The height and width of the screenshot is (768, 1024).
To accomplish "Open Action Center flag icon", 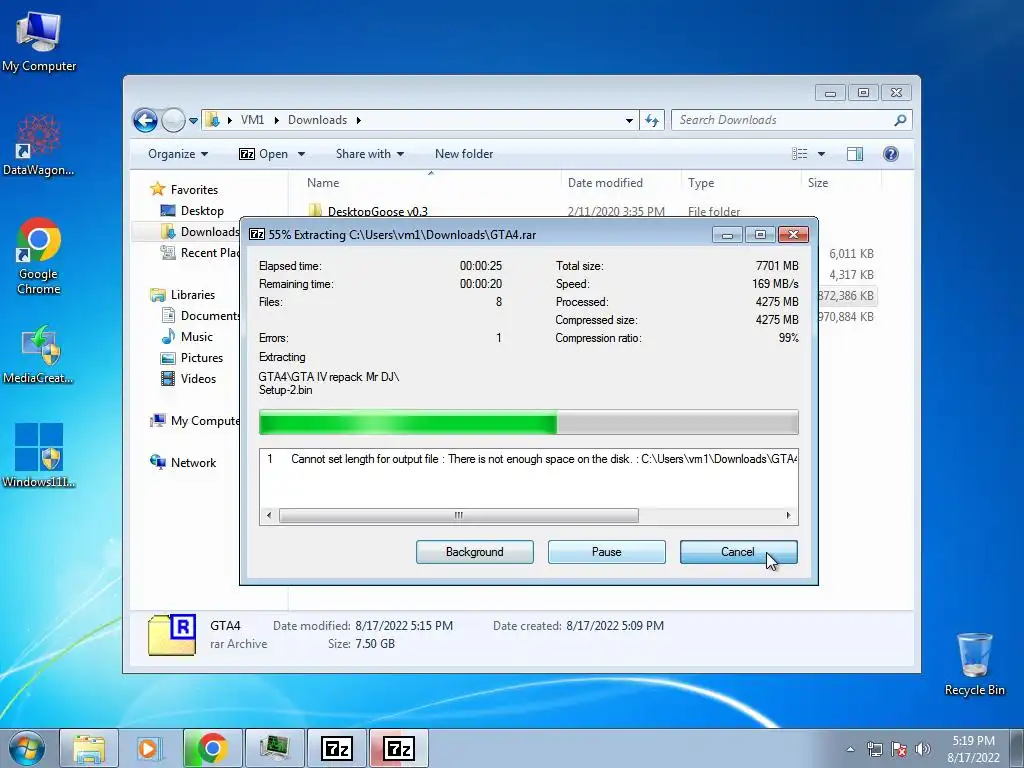I will [x=899, y=749].
